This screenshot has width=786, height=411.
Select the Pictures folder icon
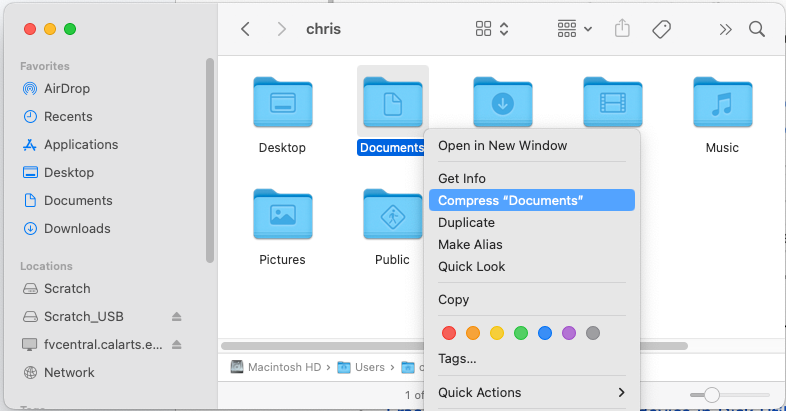tap(283, 214)
